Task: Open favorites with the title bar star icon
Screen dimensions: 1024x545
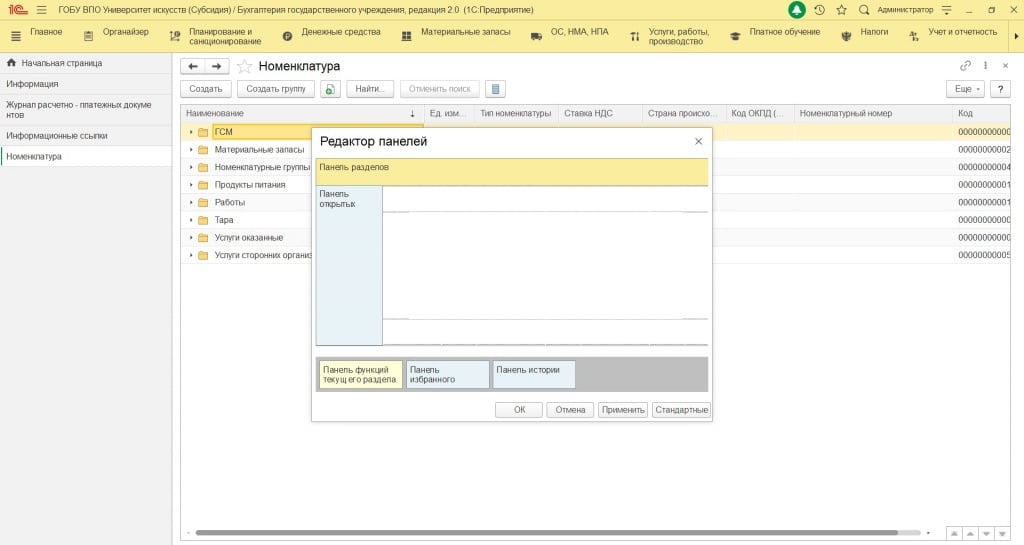Action: 841,10
